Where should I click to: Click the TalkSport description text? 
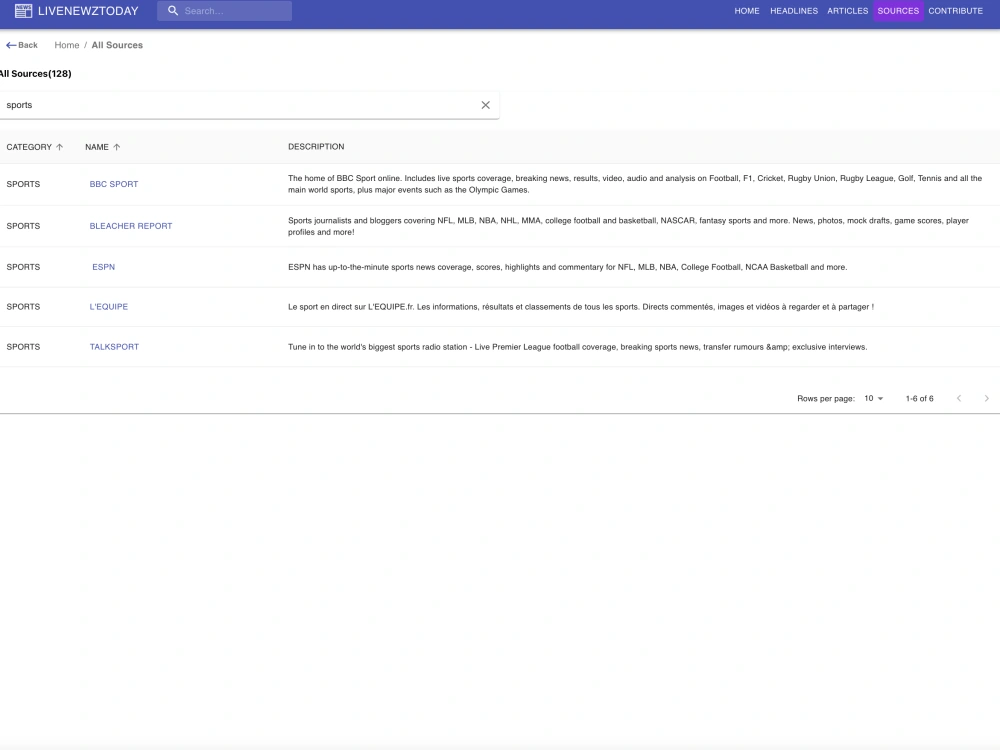click(x=578, y=347)
